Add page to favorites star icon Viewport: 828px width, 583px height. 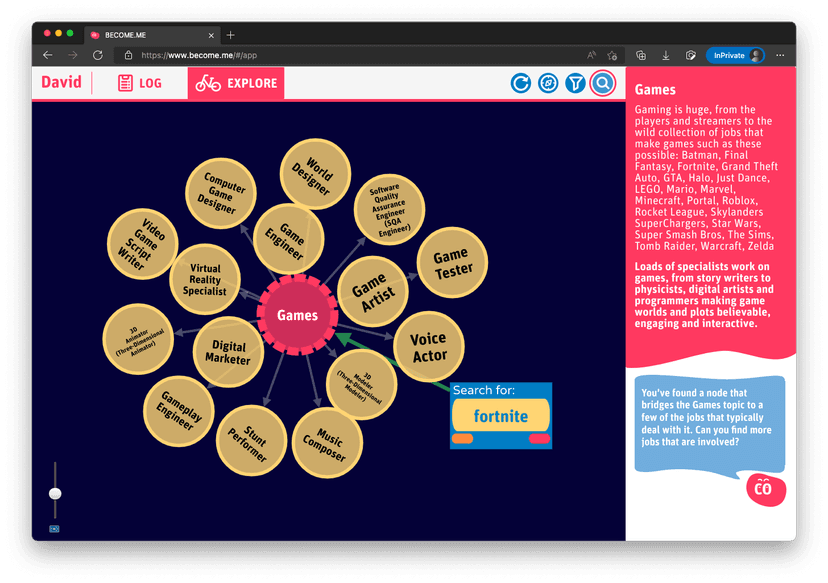coord(610,55)
